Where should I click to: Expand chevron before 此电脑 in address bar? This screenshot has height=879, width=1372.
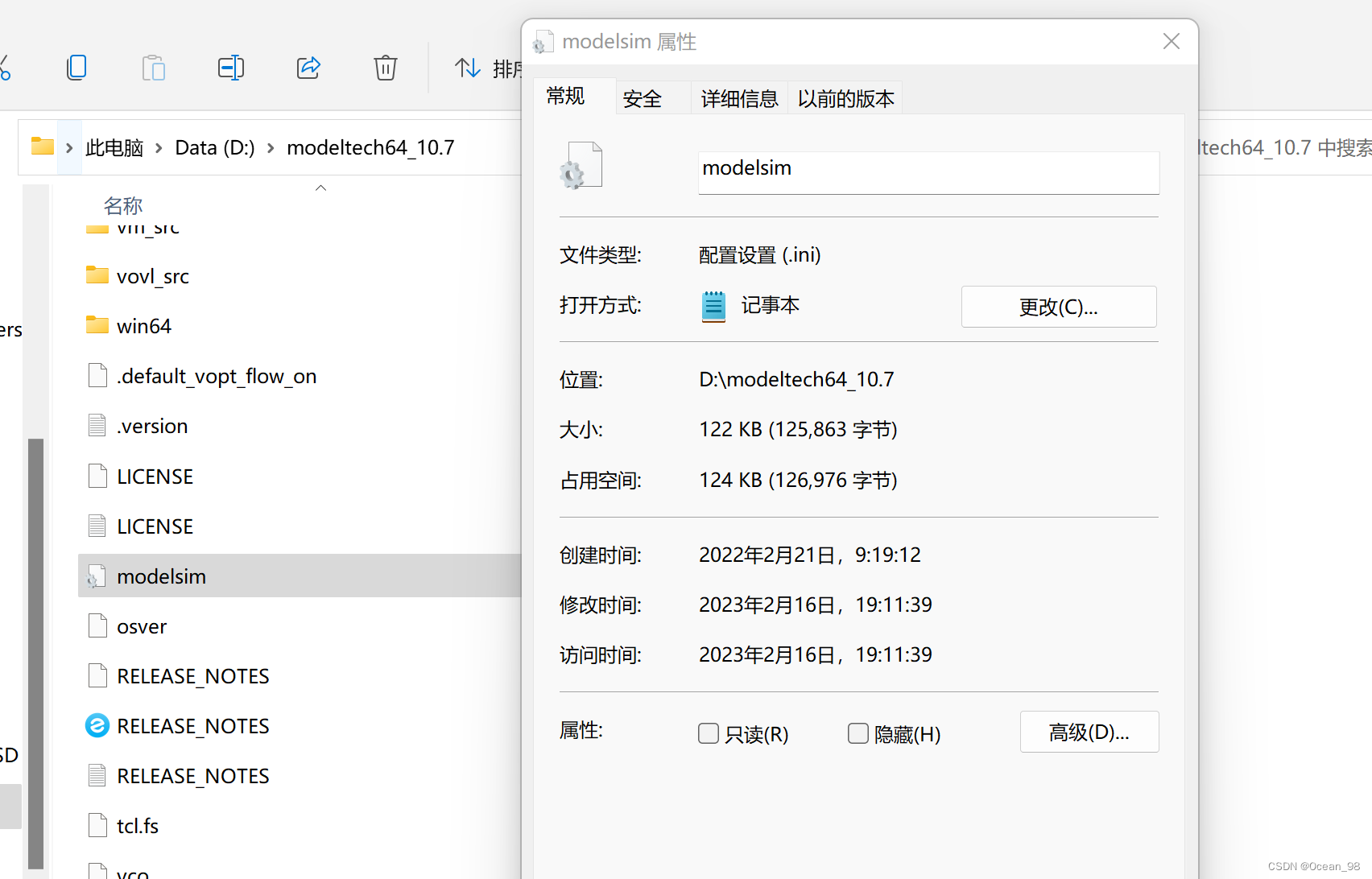coord(69,148)
